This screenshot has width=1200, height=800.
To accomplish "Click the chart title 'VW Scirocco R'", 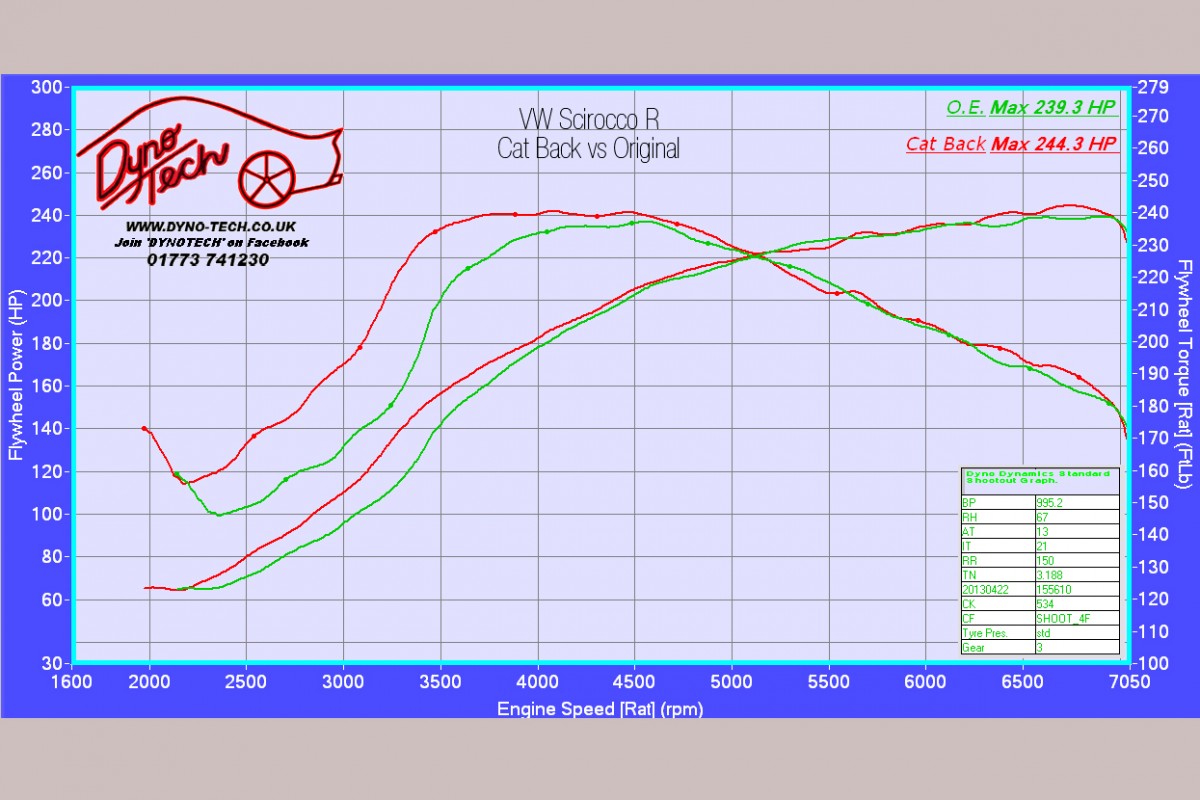I will click(x=589, y=119).
